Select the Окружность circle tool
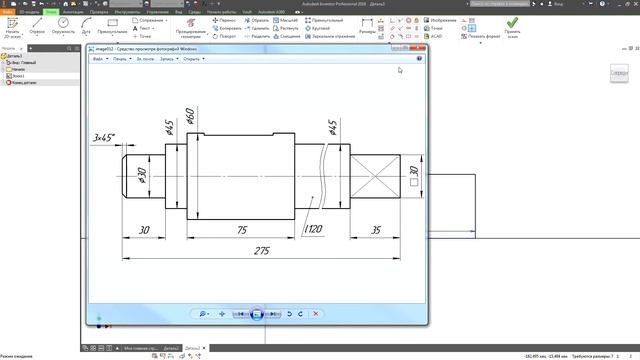The width and height of the screenshot is (640, 360). [63, 26]
